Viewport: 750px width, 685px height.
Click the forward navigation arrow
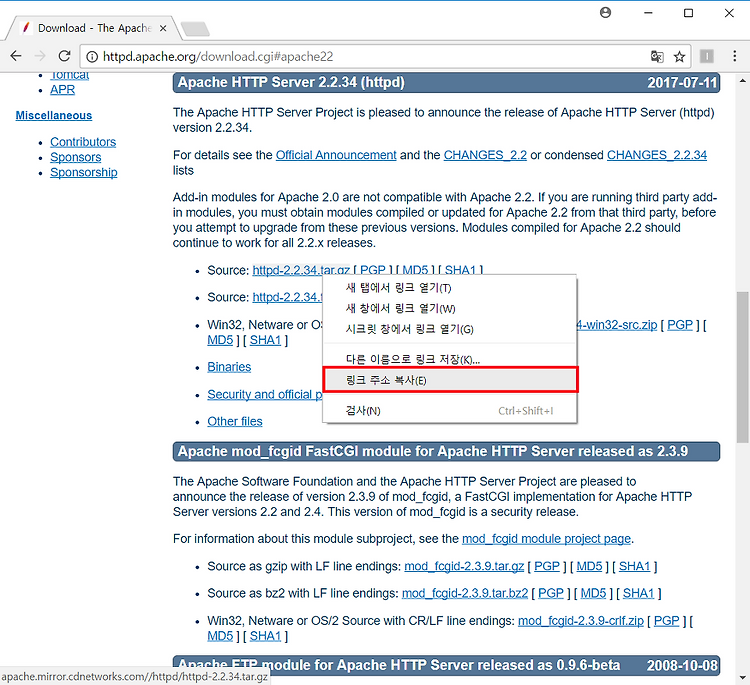[41, 56]
